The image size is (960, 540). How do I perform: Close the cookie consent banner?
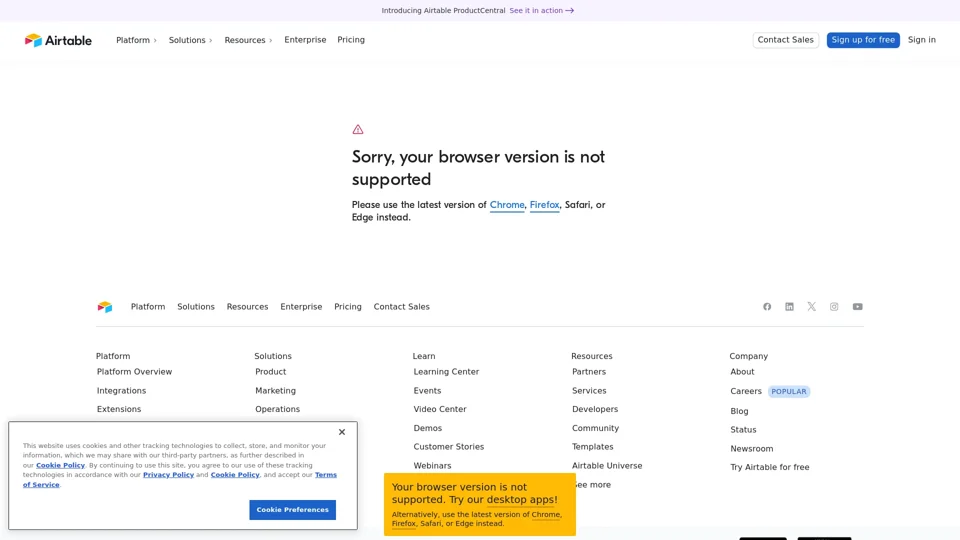click(x=342, y=432)
